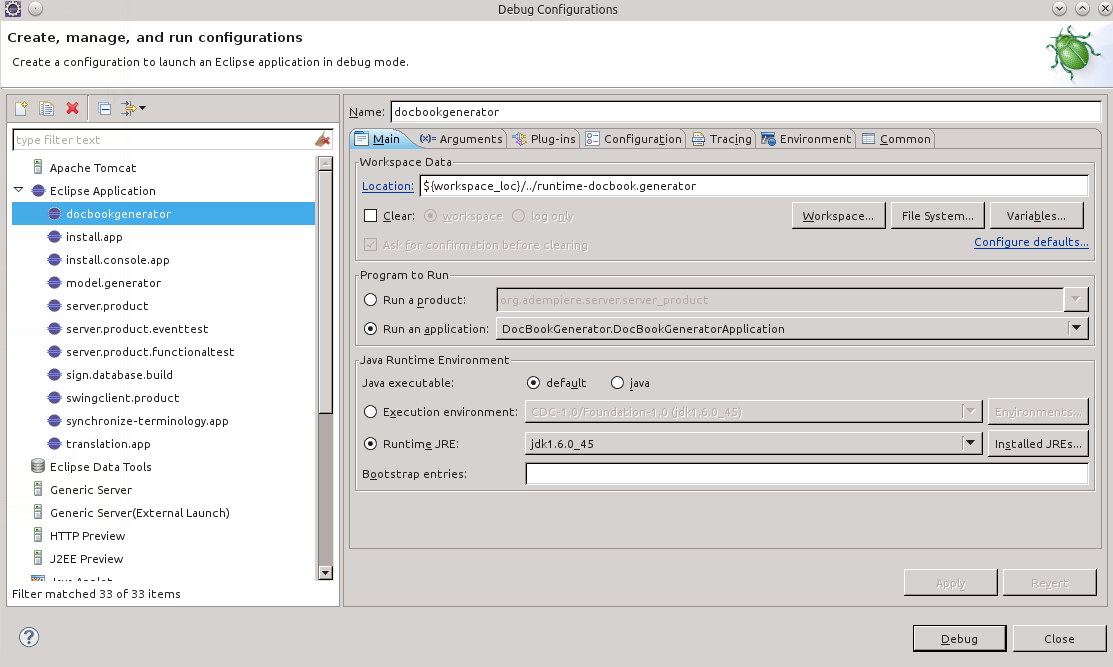Open the Environment tab

[x=806, y=139]
